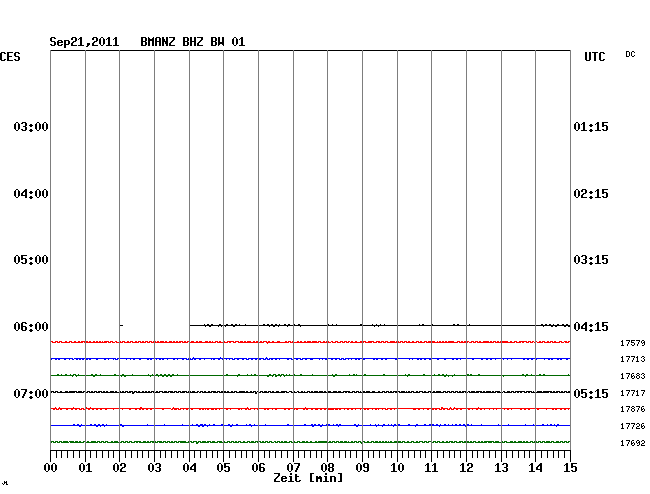The image size is (650, 494).
Task: Click the UTC header label
Action: tap(595, 57)
